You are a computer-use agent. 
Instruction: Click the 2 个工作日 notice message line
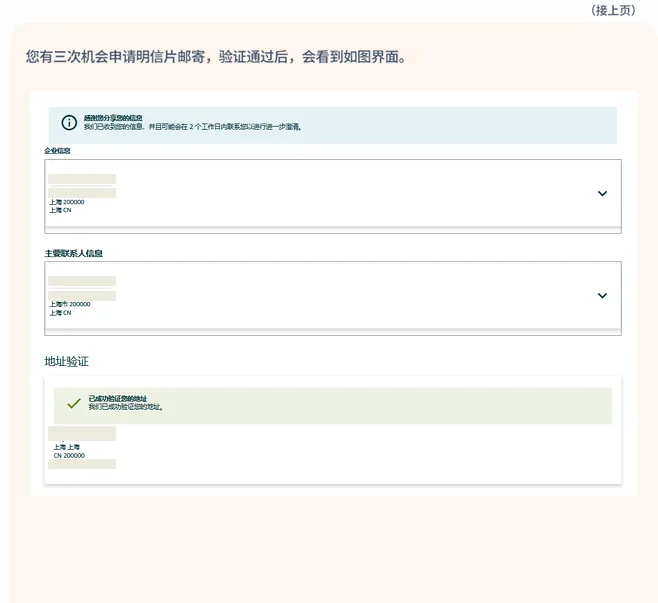193,127
